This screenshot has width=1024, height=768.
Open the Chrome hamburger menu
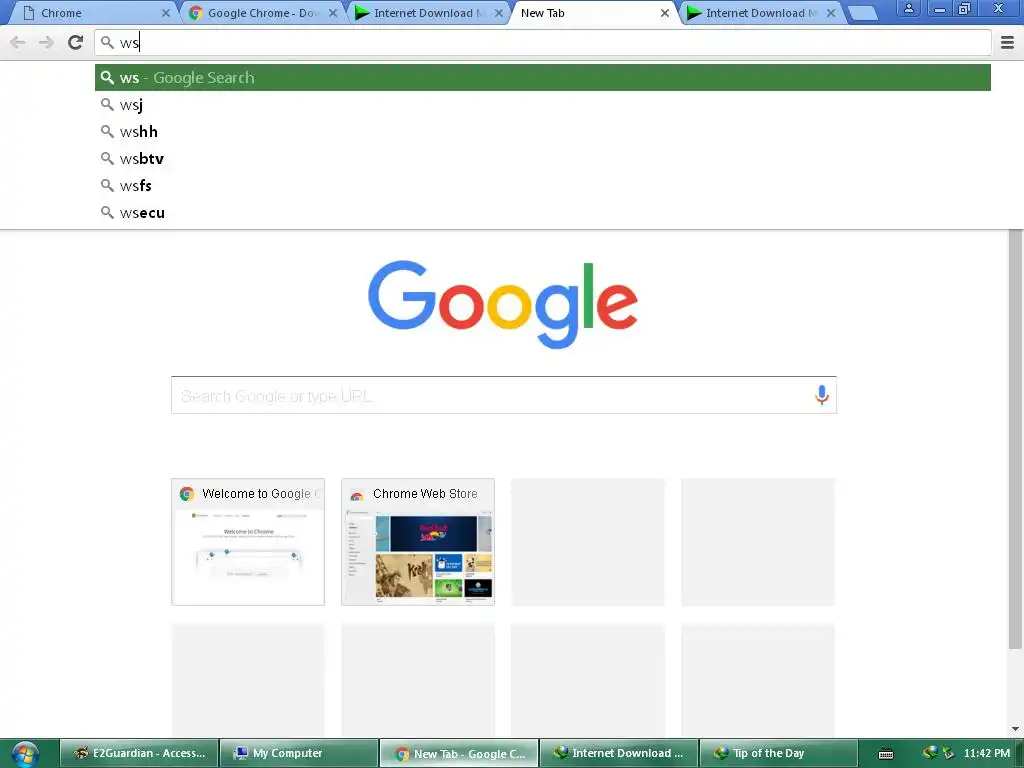click(1007, 43)
